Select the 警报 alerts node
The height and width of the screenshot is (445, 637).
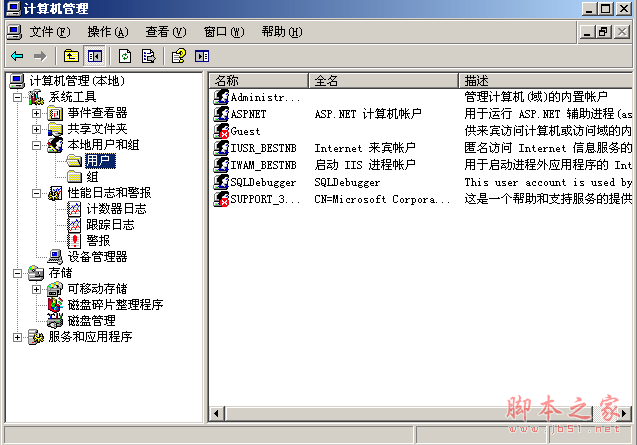pyautogui.click(x=98, y=241)
